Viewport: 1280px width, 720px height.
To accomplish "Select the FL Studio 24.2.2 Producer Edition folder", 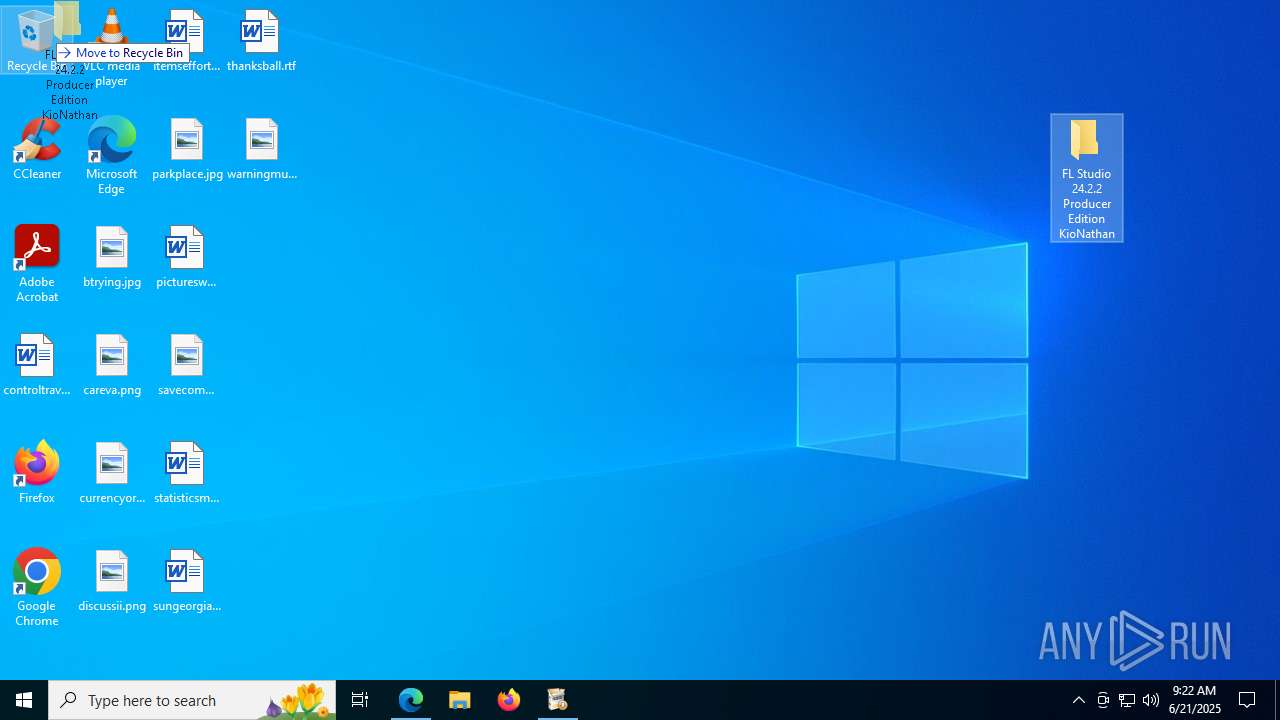I will (1087, 178).
